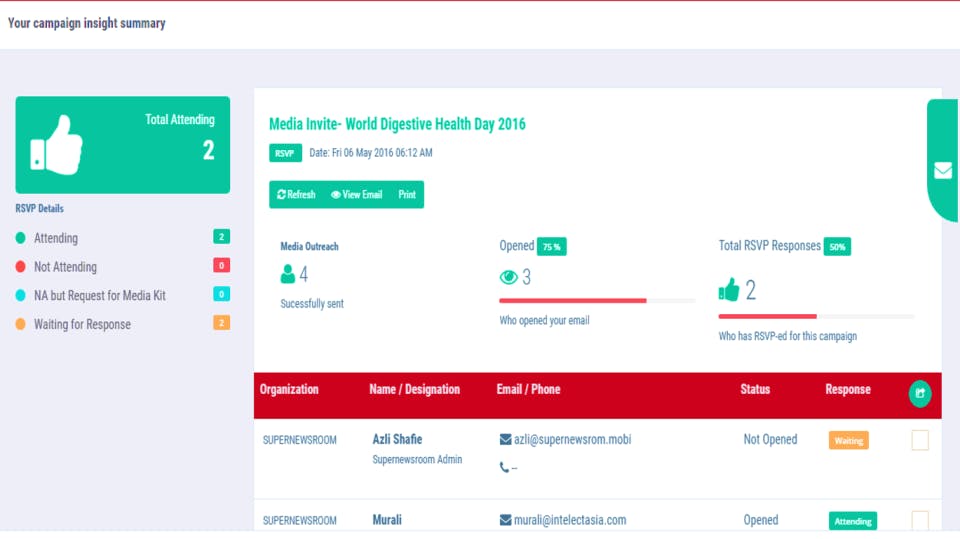
Task: Click the name Azli Shafie
Action: (x=397, y=439)
